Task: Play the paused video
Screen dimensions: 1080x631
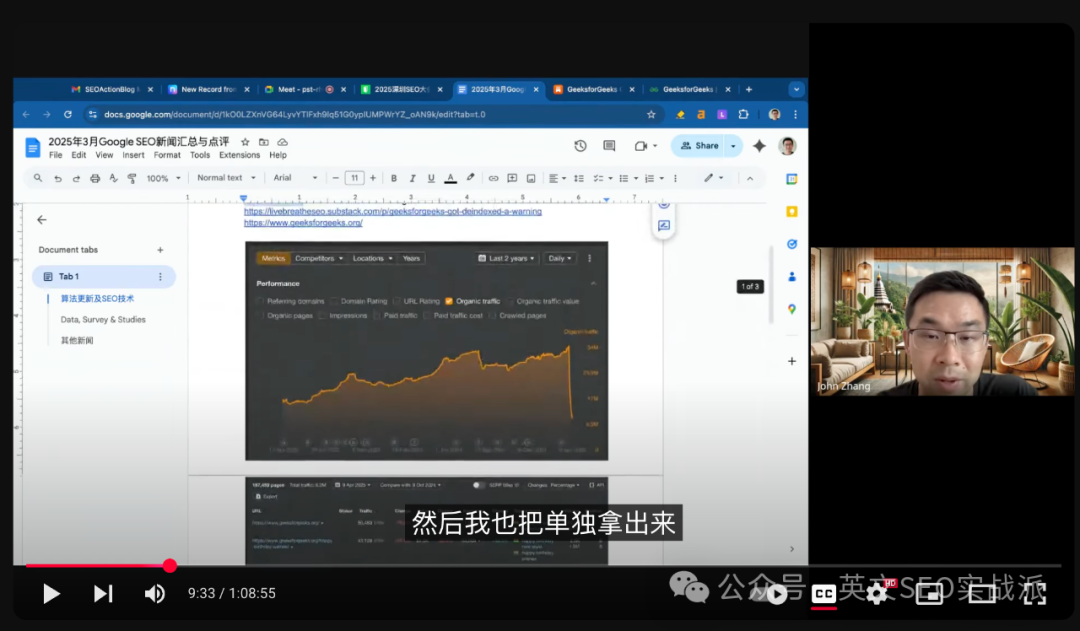Action: point(51,593)
